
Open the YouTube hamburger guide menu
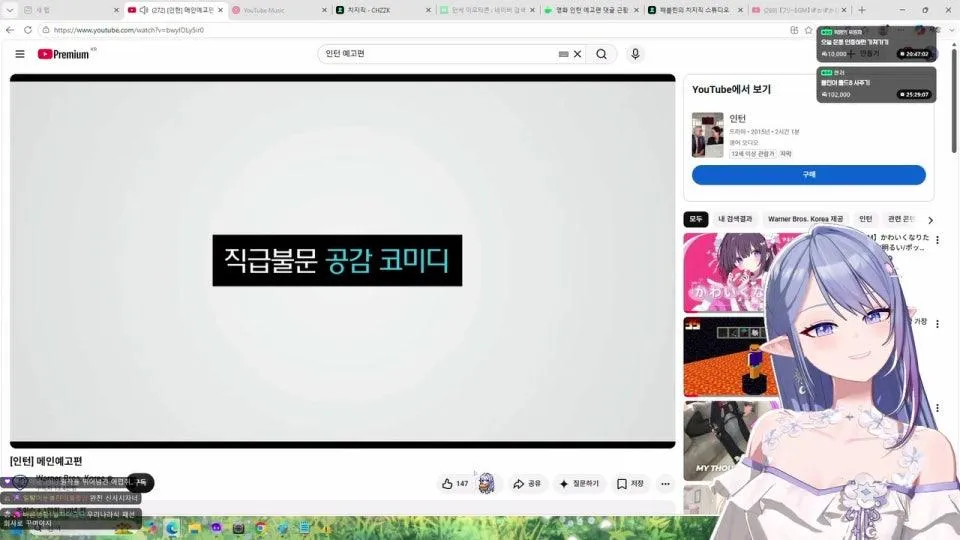(x=20, y=54)
